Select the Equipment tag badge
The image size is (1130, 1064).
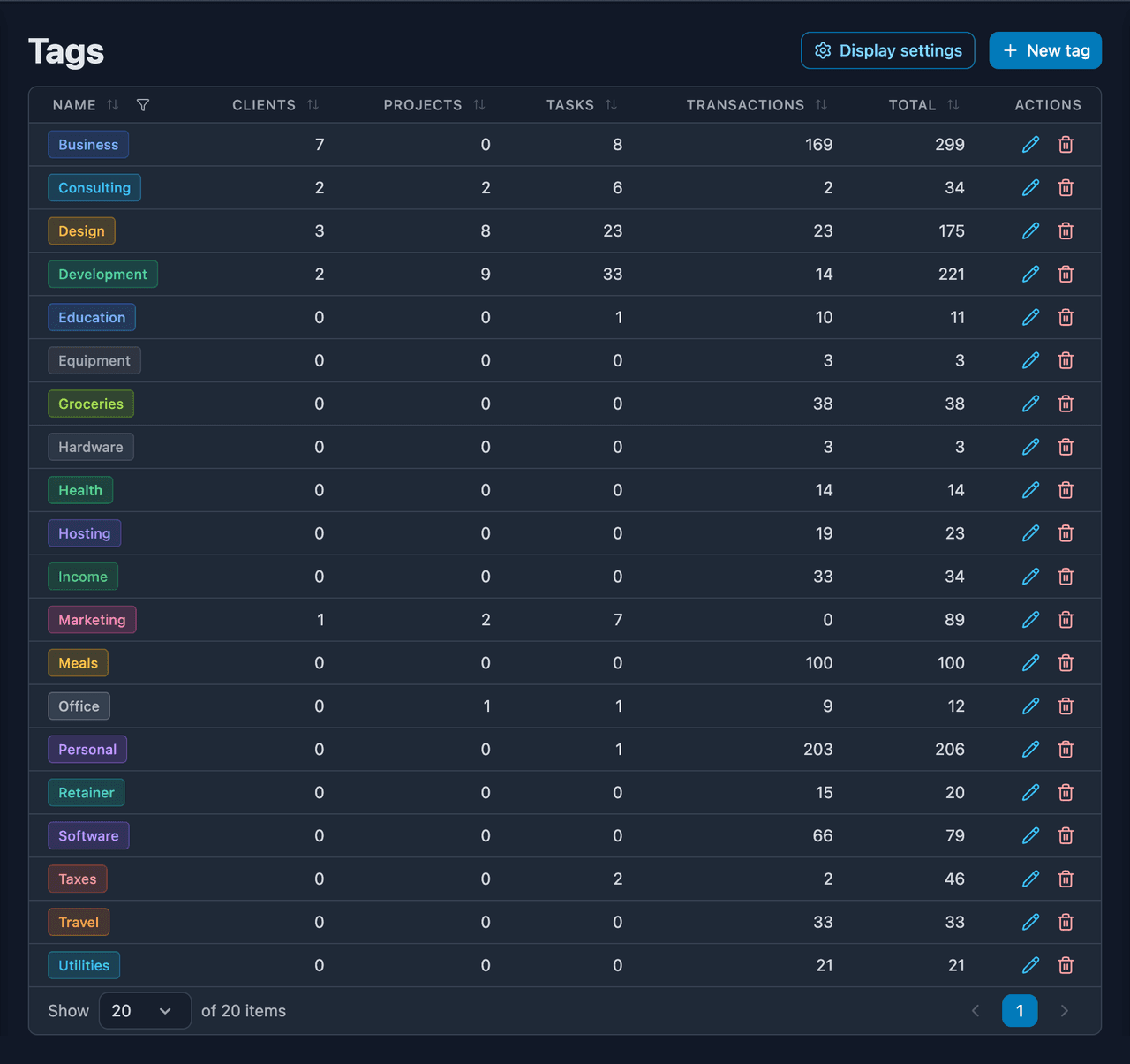[94, 361]
